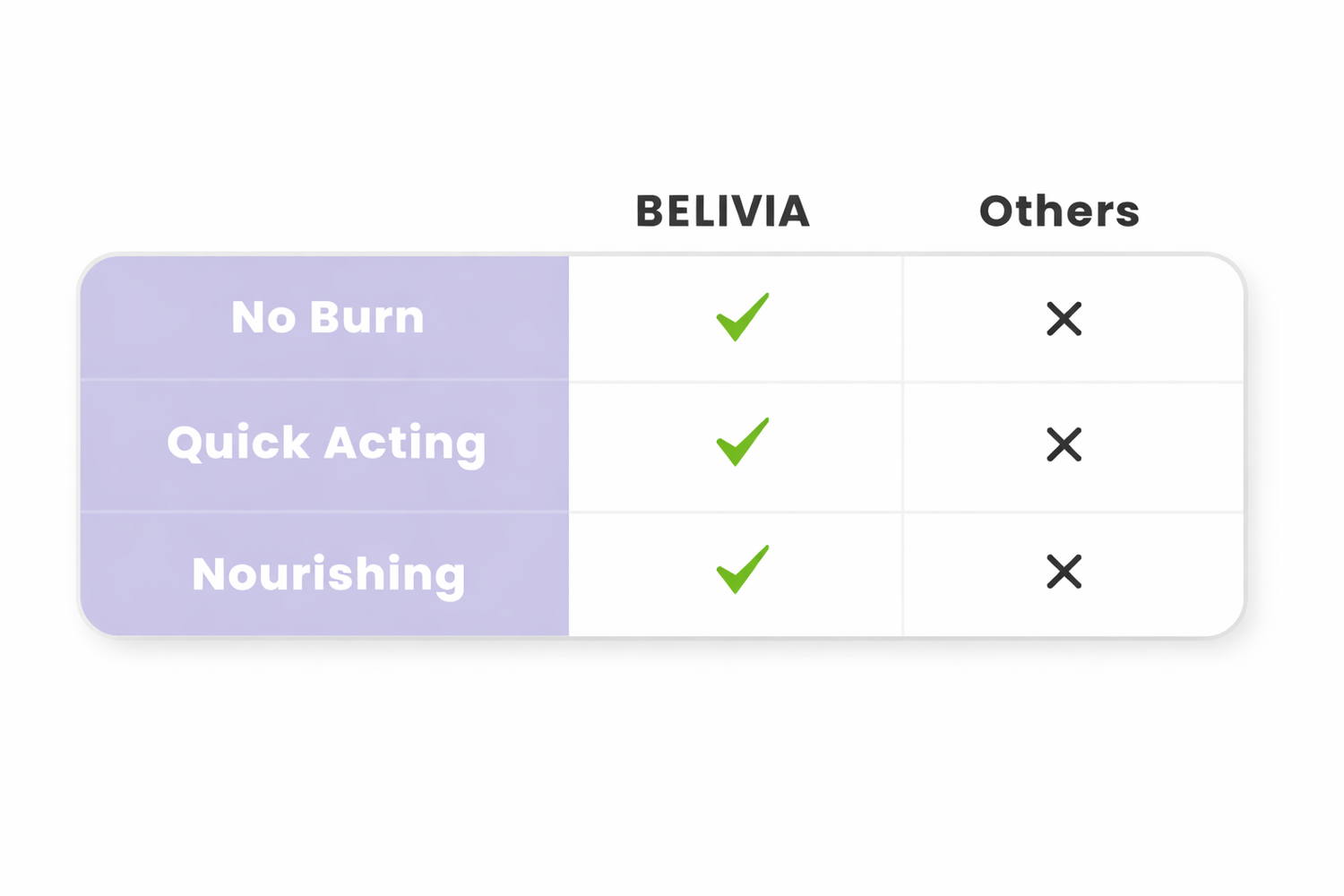The image size is (1344, 896).
Task: Click white space left of the Nourishing checkmark
Action: [636, 572]
